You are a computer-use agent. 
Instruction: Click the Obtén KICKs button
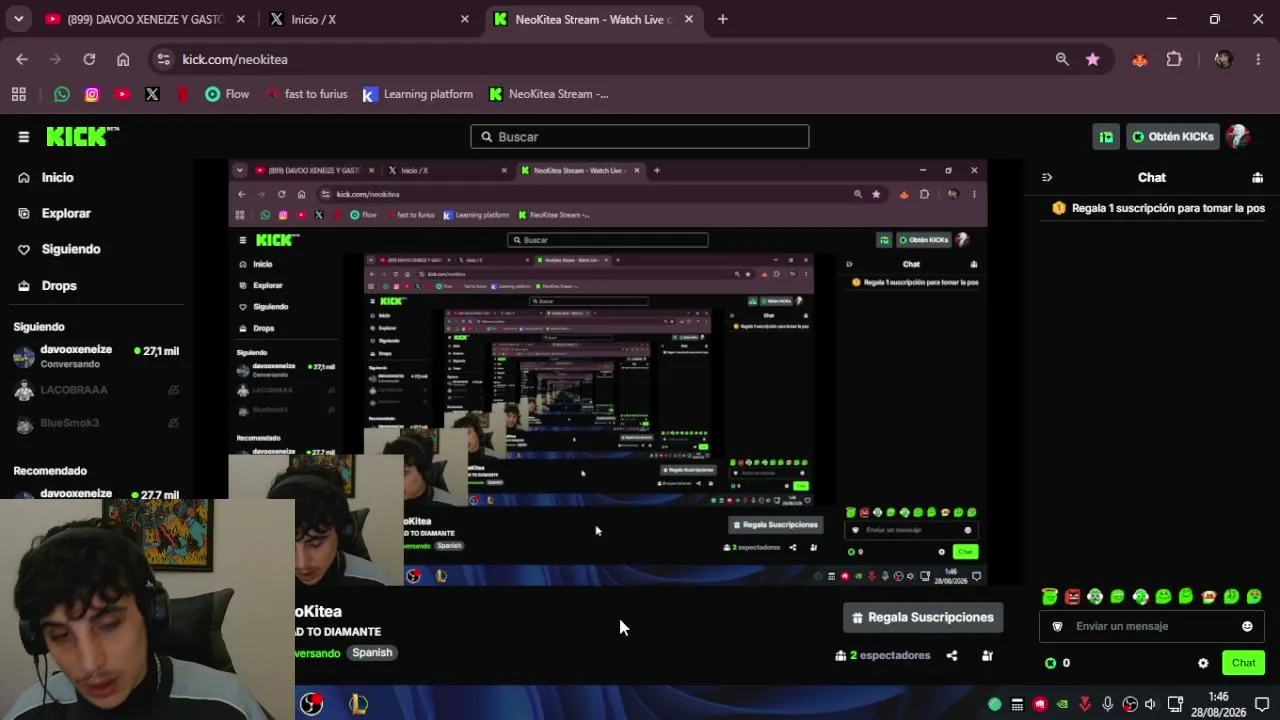tap(1172, 137)
